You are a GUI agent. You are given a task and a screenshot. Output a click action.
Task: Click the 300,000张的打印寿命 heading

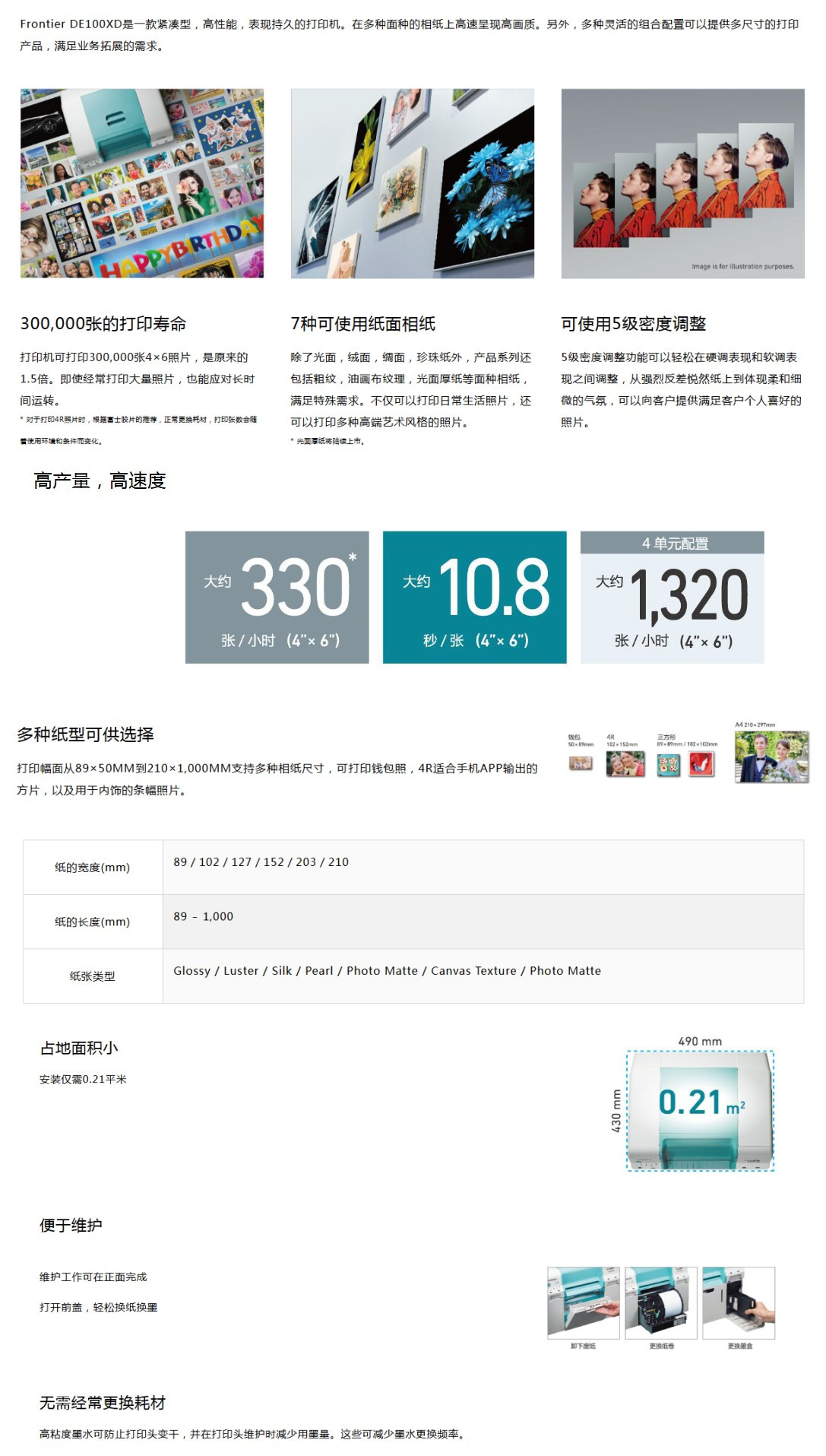[x=103, y=324]
